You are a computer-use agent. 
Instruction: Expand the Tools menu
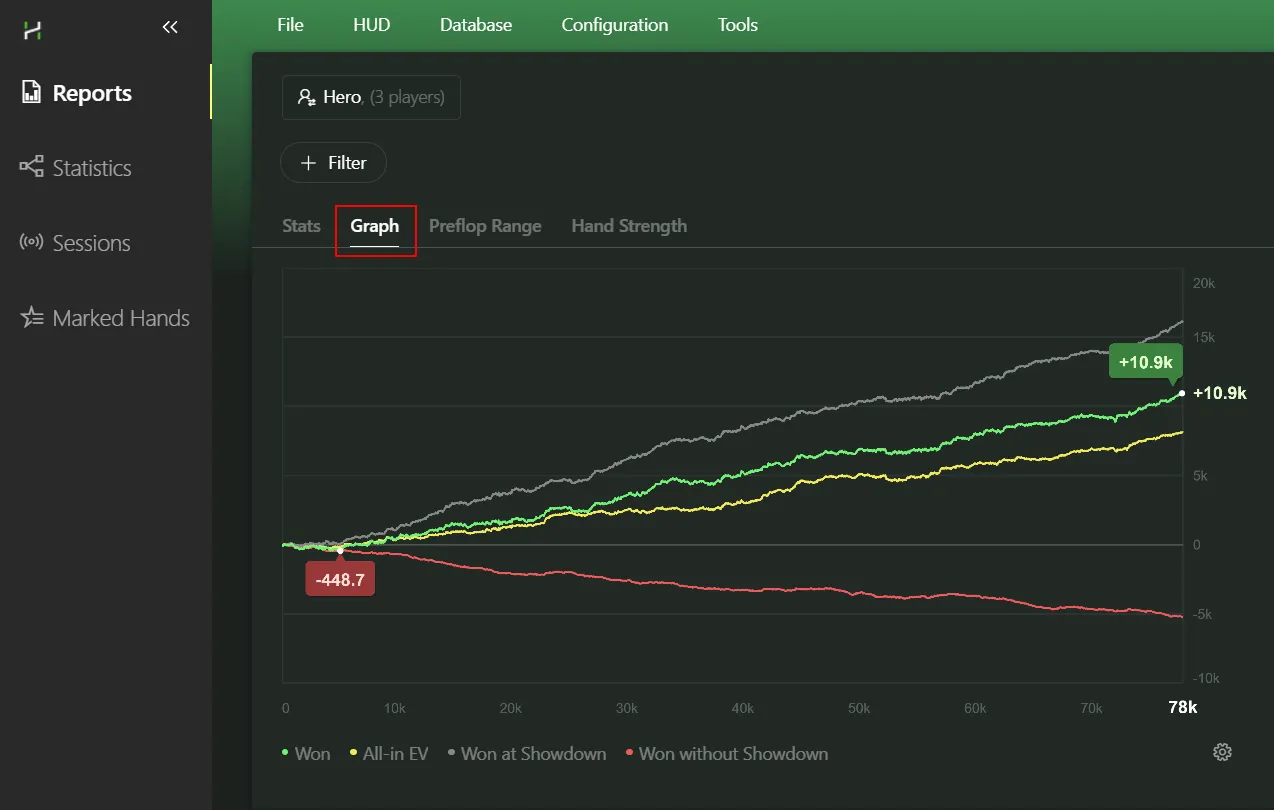737,25
